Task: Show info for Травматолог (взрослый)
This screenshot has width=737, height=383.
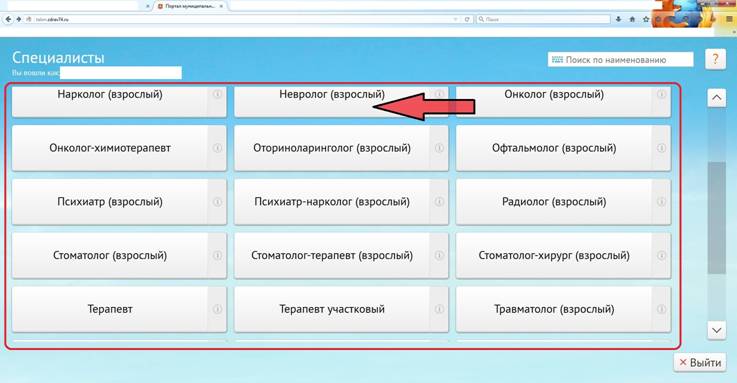Action: (x=661, y=309)
